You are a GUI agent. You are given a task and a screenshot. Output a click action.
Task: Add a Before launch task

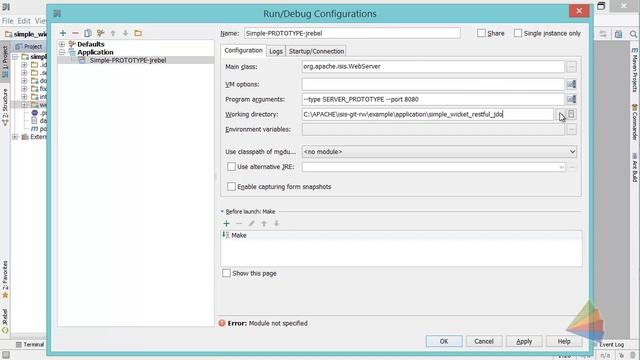click(x=227, y=223)
